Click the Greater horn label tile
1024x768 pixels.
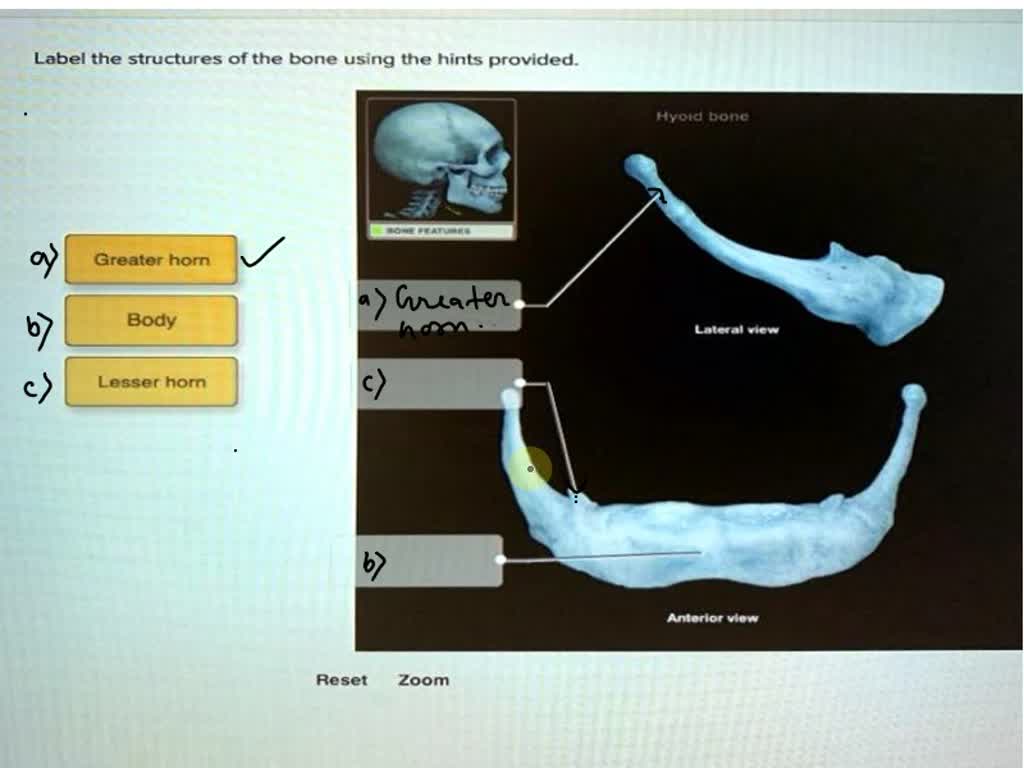(151, 259)
